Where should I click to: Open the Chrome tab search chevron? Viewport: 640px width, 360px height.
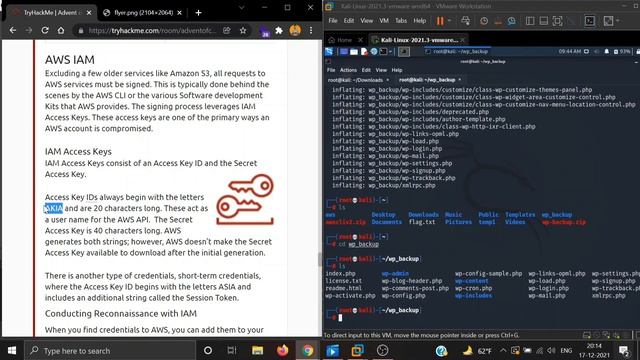point(242,7)
